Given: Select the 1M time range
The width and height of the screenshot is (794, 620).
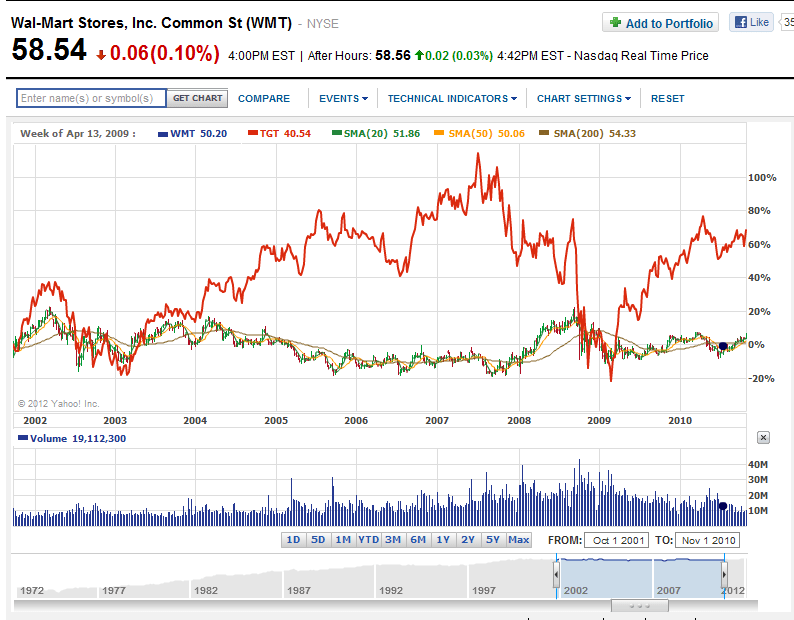Looking at the screenshot, I should tap(343, 540).
